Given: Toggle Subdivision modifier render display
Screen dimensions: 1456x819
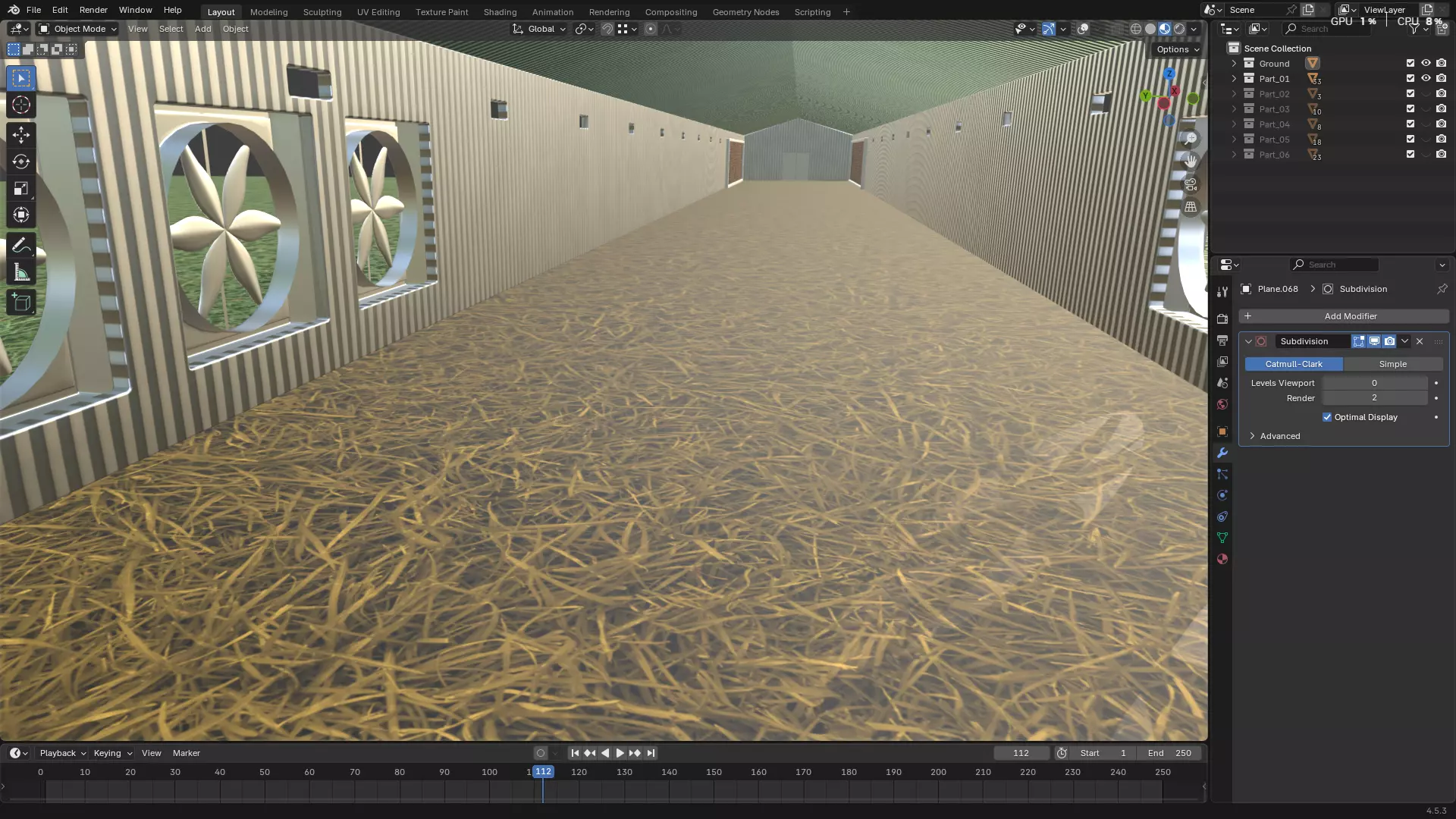Looking at the screenshot, I should pos(1389,341).
